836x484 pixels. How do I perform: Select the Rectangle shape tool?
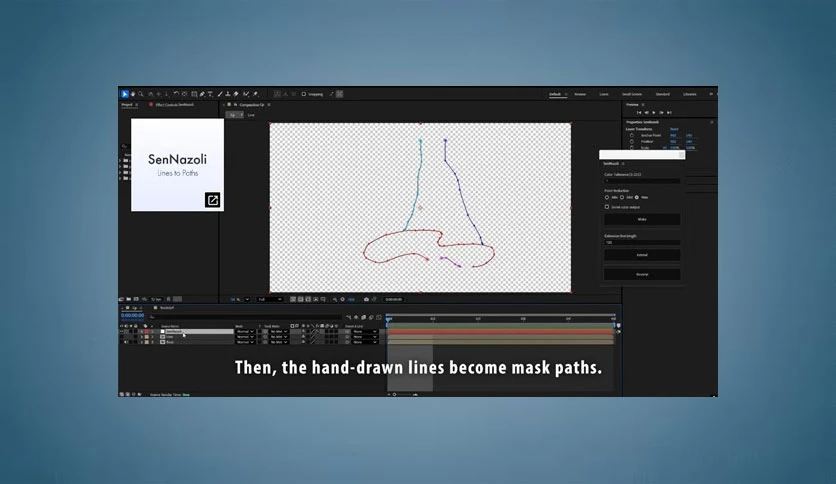(194, 94)
